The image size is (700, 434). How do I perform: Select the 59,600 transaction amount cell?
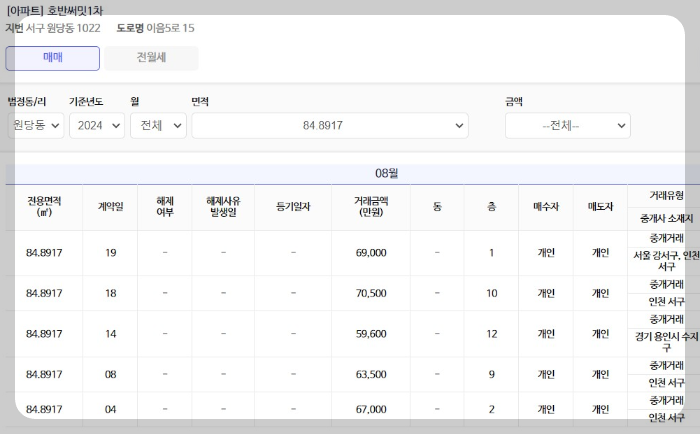coord(371,334)
